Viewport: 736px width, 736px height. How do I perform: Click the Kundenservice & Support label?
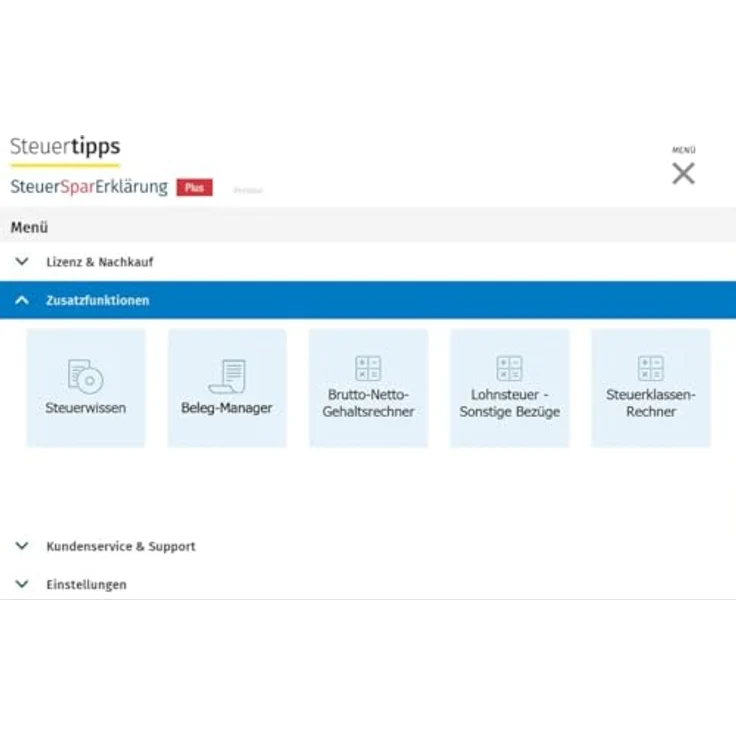click(x=120, y=546)
